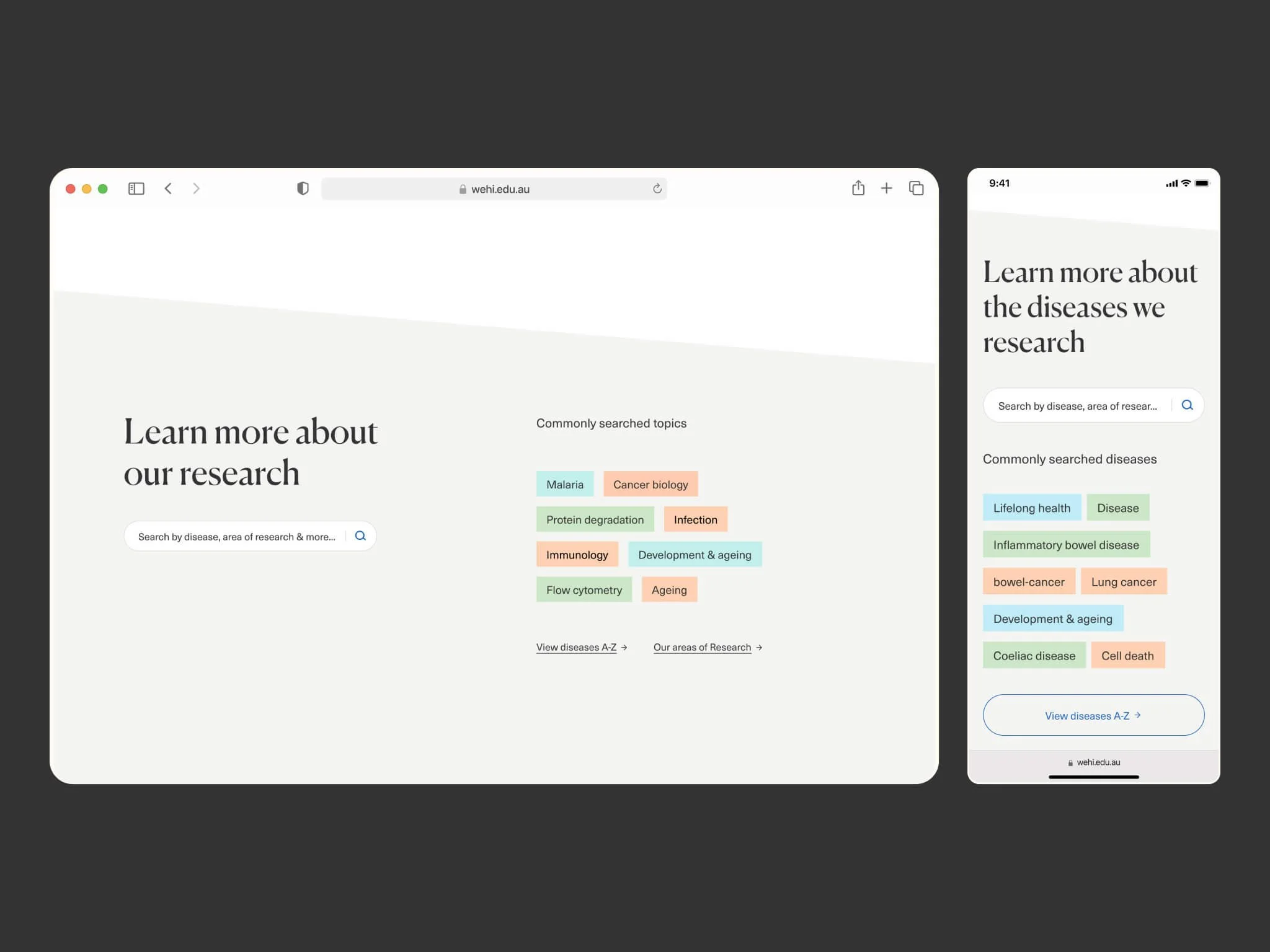Focus the desktop research search field
The width and height of the screenshot is (1270, 952).
(x=236, y=537)
